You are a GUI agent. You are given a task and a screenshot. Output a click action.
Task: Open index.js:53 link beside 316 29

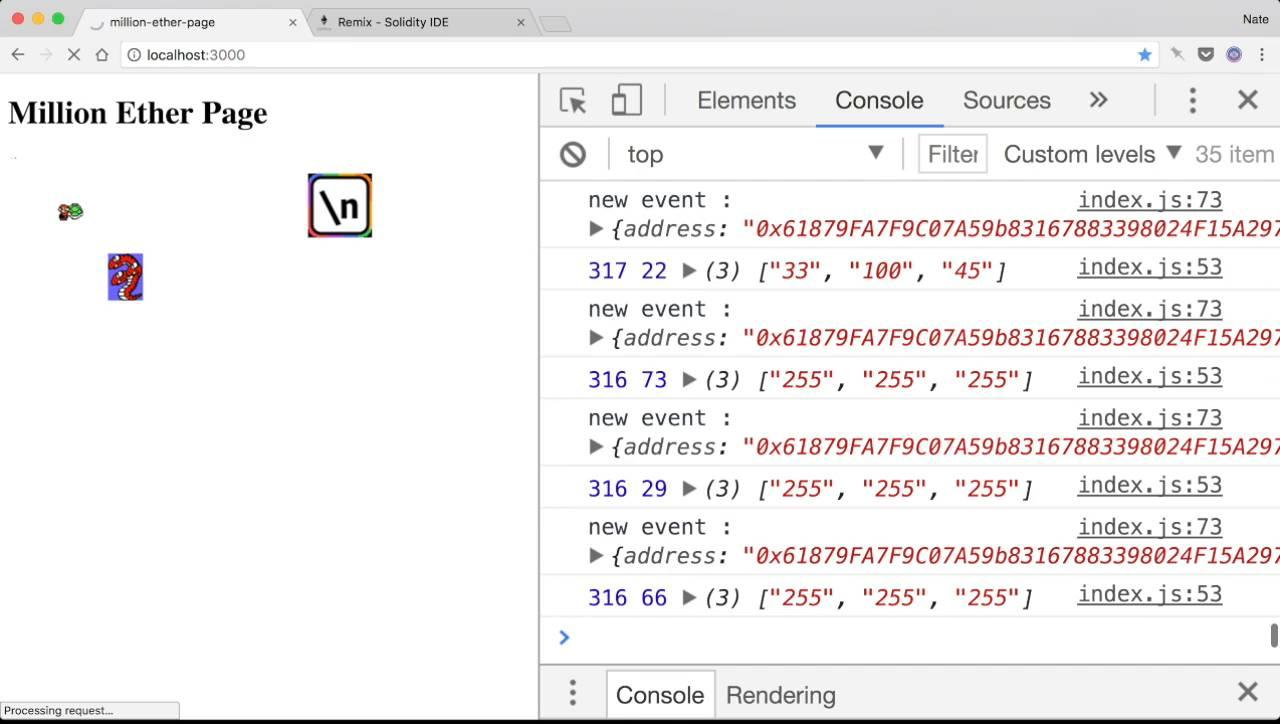pyautogui.click(x=1150, y=485)
